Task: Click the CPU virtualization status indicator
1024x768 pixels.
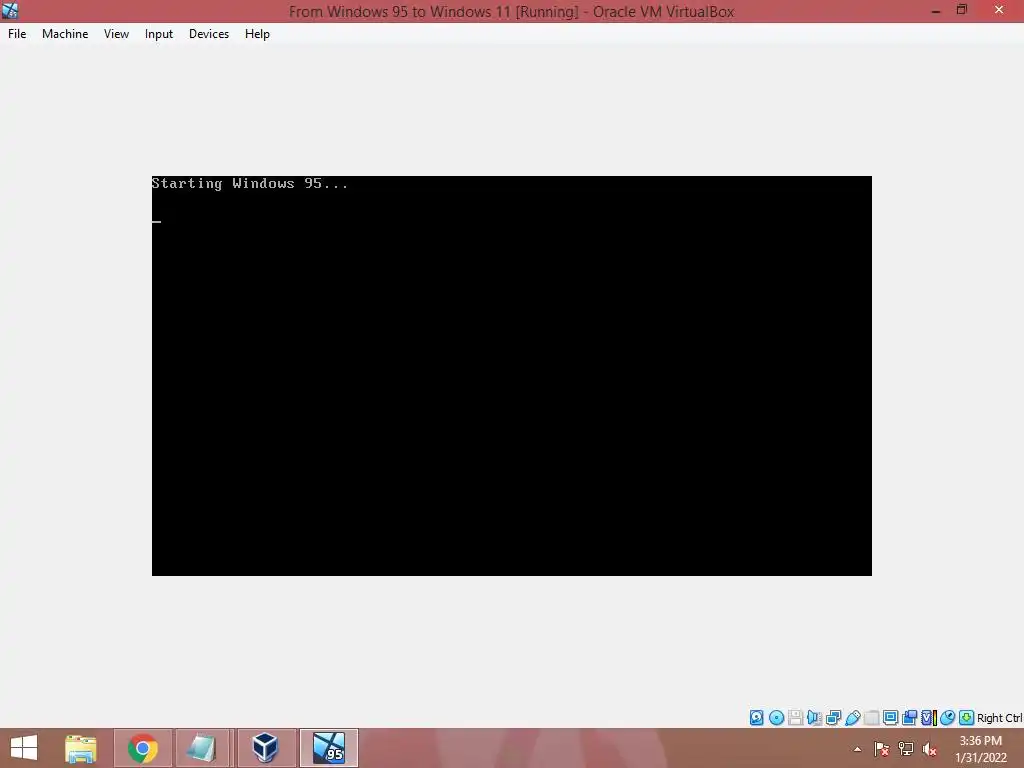Action: click(929, 718)
